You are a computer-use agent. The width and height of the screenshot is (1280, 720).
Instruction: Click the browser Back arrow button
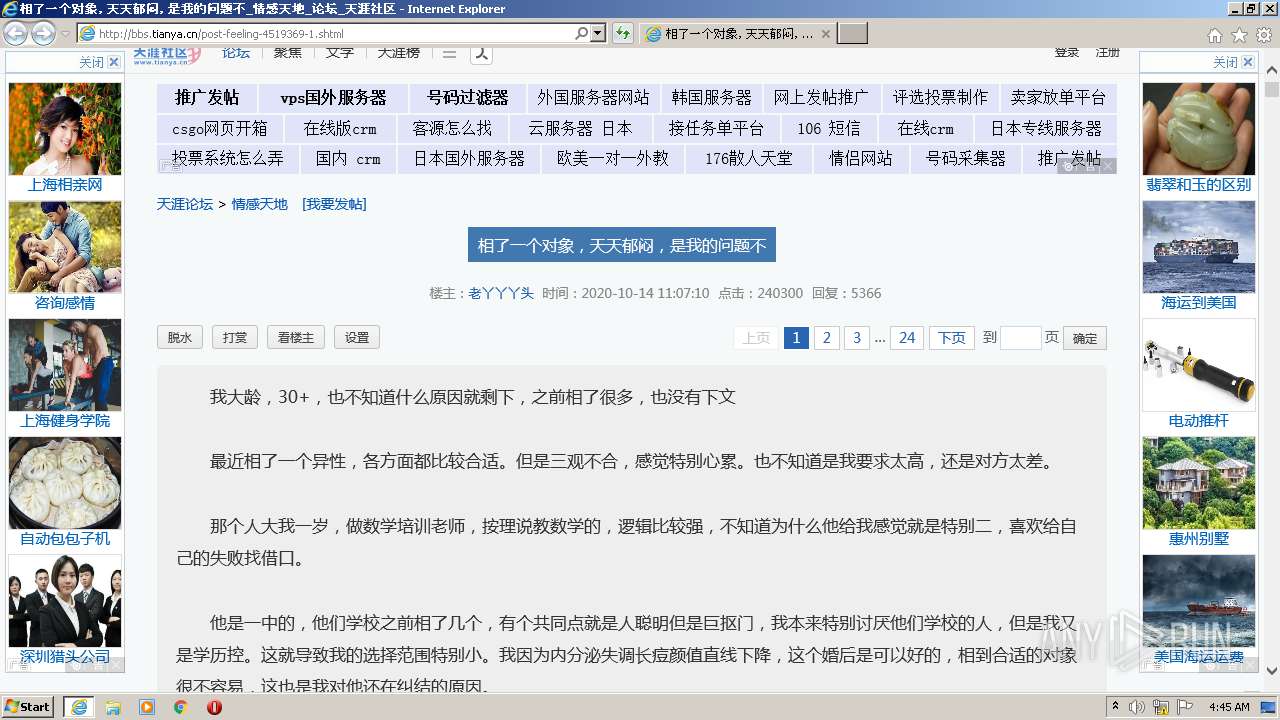point(15,33)
